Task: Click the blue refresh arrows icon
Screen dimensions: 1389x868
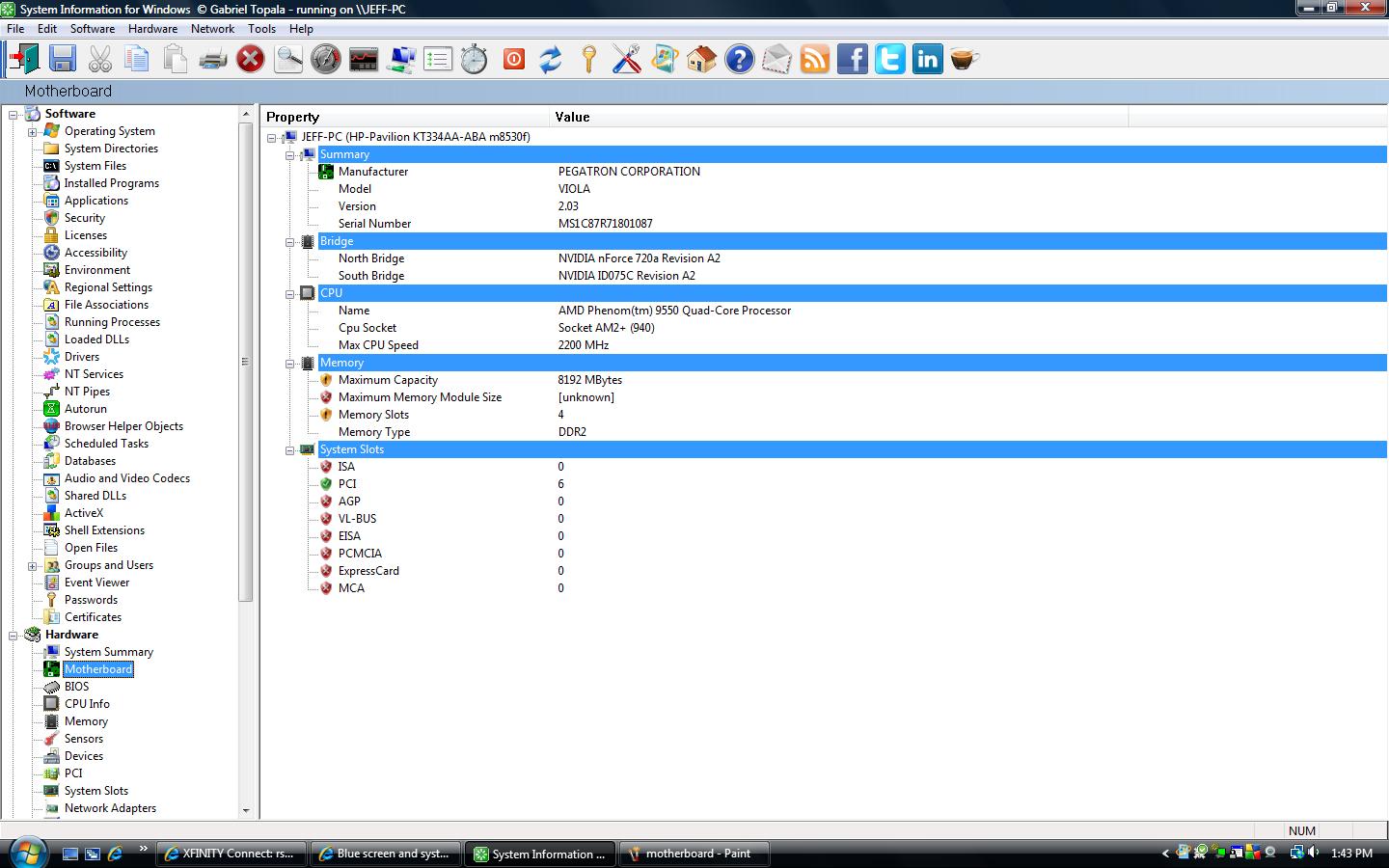Action: (x=551, y=60)
